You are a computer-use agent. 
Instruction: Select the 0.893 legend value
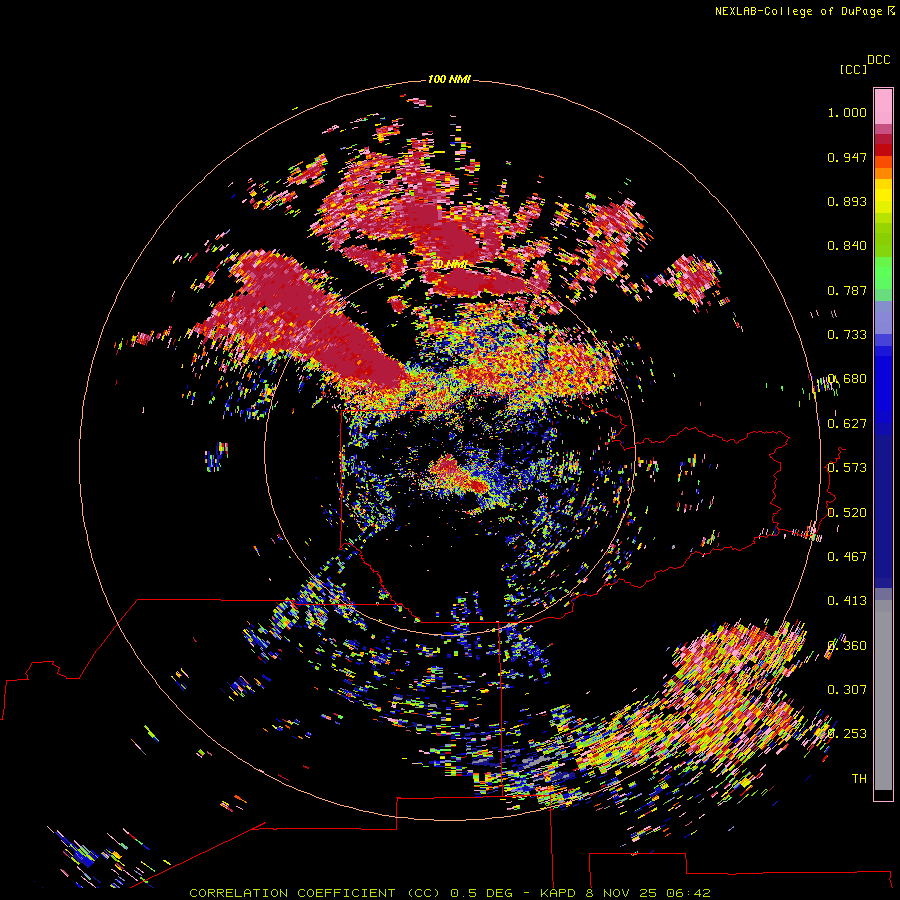(x=847, y=201)
